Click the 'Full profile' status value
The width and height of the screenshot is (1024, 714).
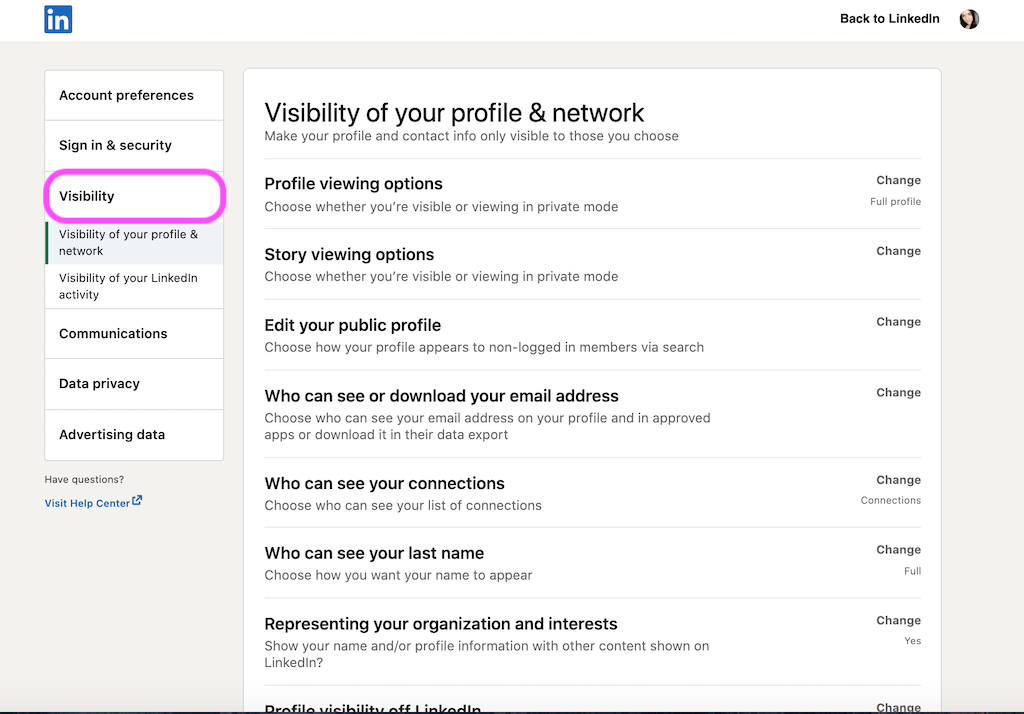tap(895, 202)
